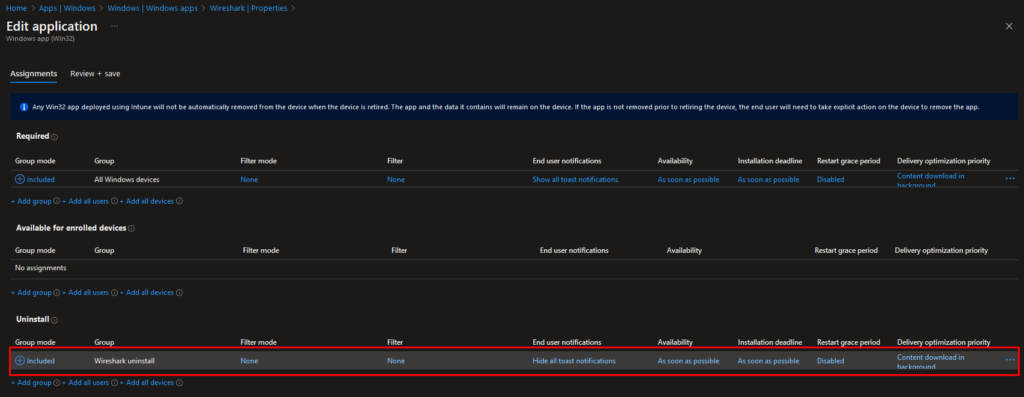This screenshot has height=397, width=1024.
Task: Open Filter None link for Wireshark uninstall
Action: tap(396, 360)
